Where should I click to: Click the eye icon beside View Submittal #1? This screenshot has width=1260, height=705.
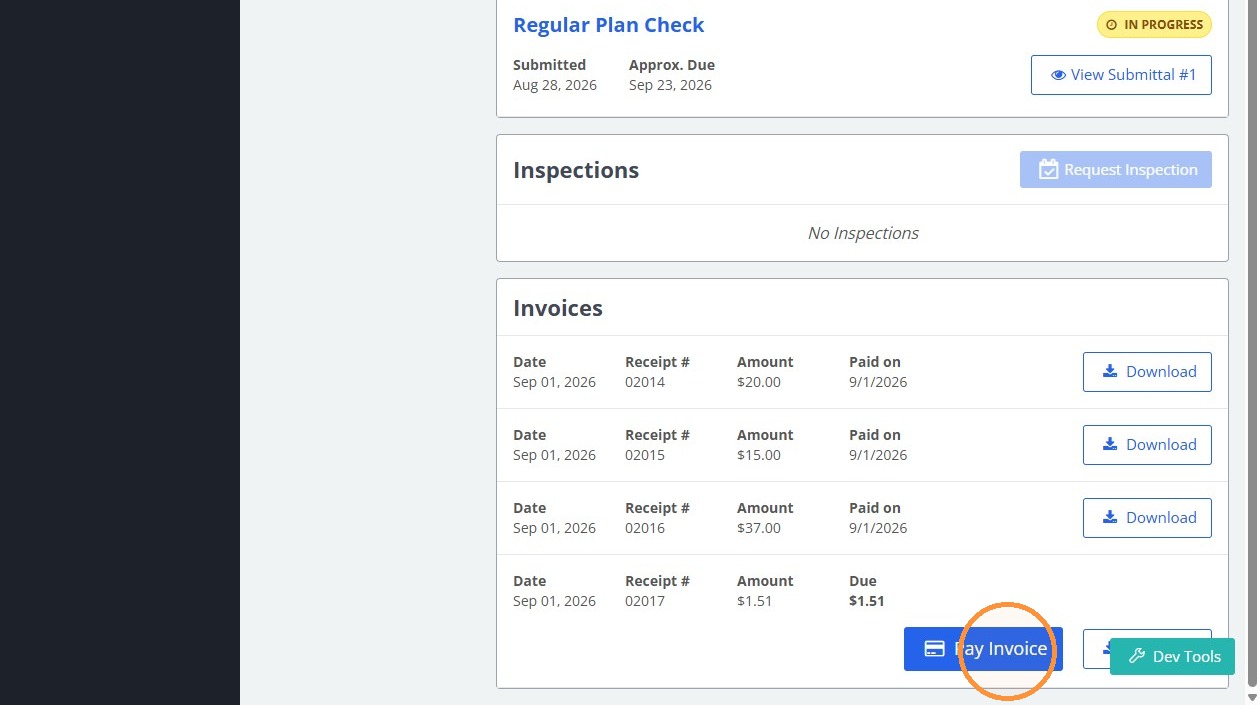1058,75
